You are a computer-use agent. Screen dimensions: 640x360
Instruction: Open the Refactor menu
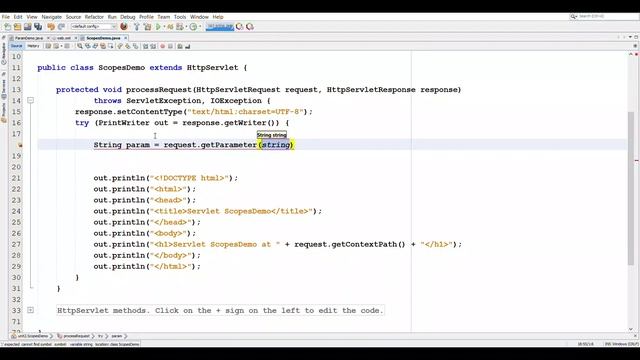pos(94,17)
